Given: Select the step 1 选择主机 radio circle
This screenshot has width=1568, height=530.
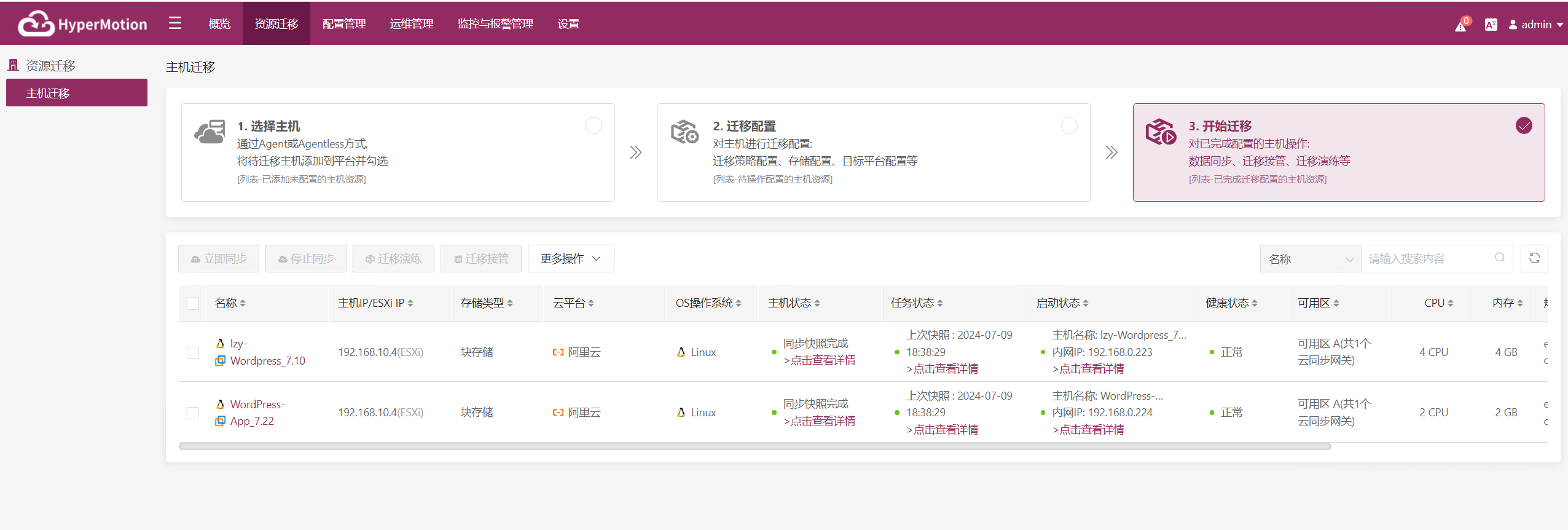Looking at the screenshot, I should click(x=594, y=125).
